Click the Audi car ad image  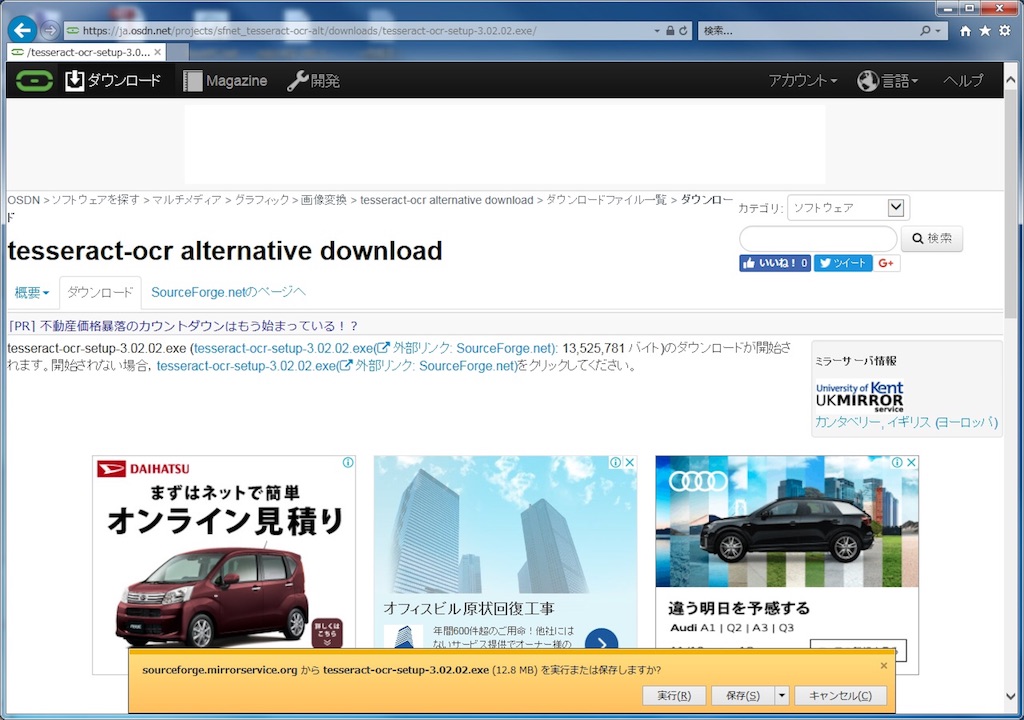click(x=787, y=521)
